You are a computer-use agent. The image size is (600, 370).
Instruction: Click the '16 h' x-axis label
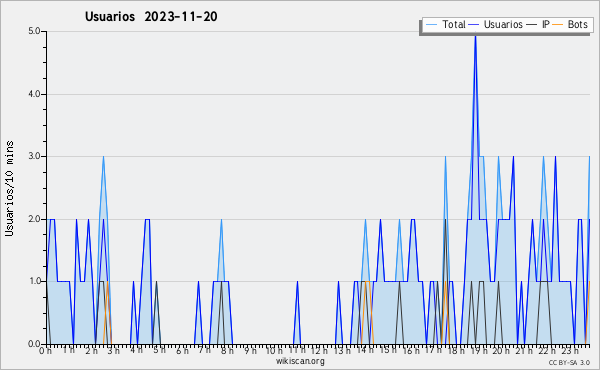coord(411,351)
